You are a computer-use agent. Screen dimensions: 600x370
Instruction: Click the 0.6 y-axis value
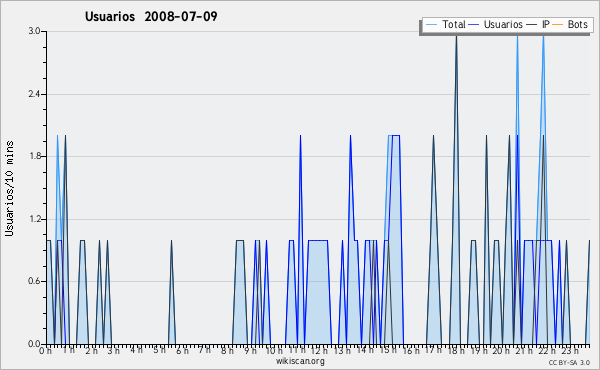coord(34,281)
